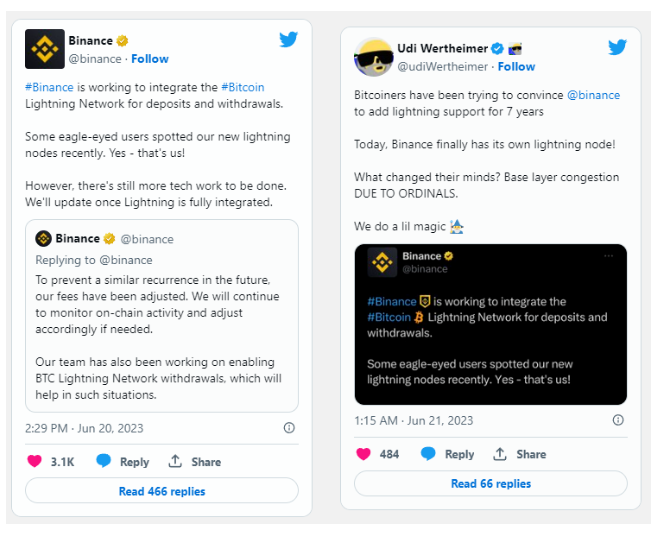Open Binance profile avatar in left tweet

click(44, 49)
